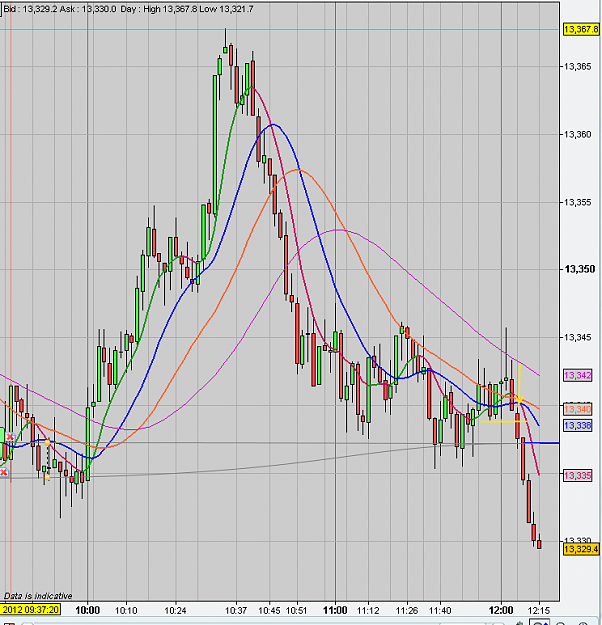Click the yellow day-high price tag 13,367.8
This screenshot has height=625, width=602.
point(581,29)
